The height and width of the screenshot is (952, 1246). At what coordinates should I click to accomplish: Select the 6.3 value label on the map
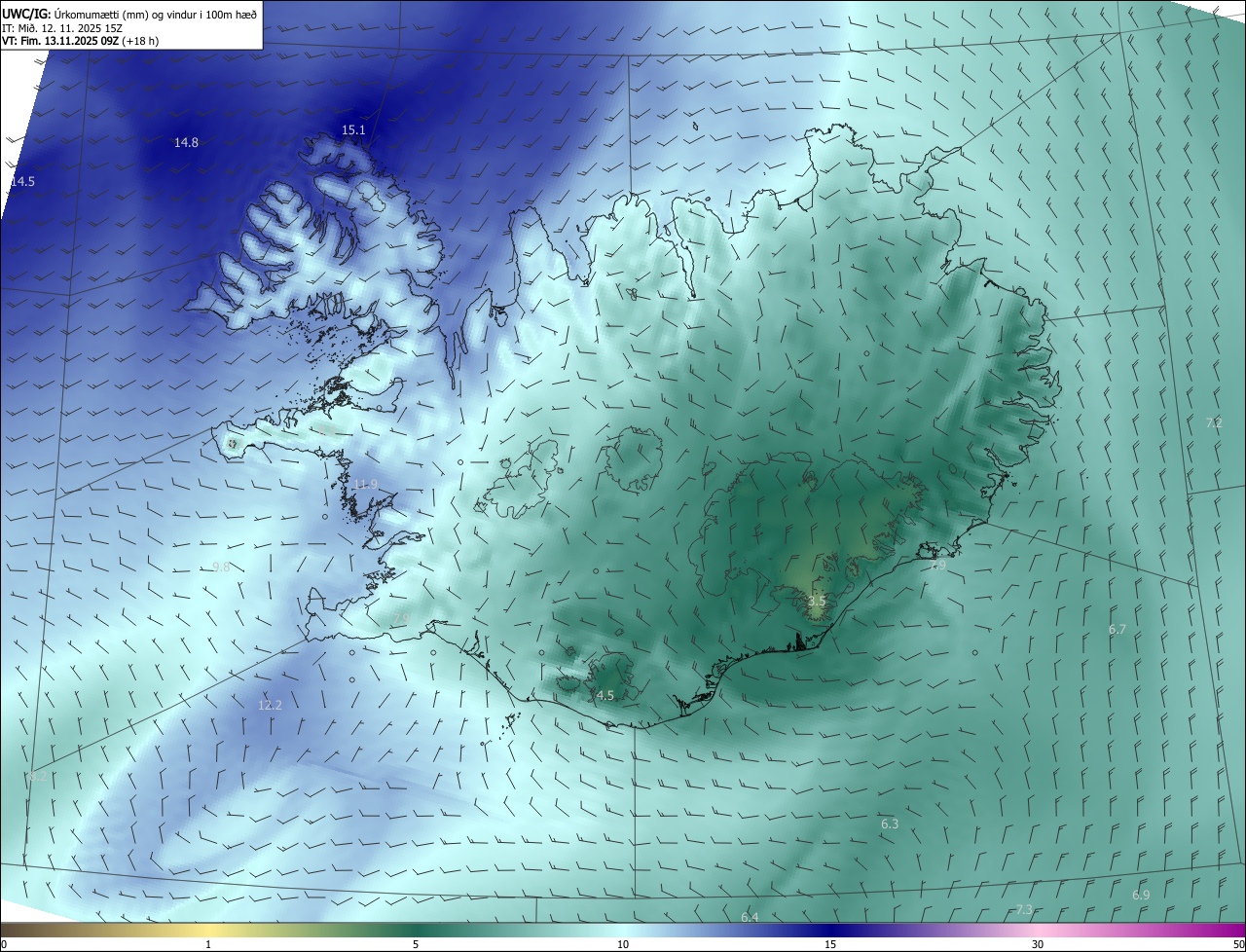point(890,824)
